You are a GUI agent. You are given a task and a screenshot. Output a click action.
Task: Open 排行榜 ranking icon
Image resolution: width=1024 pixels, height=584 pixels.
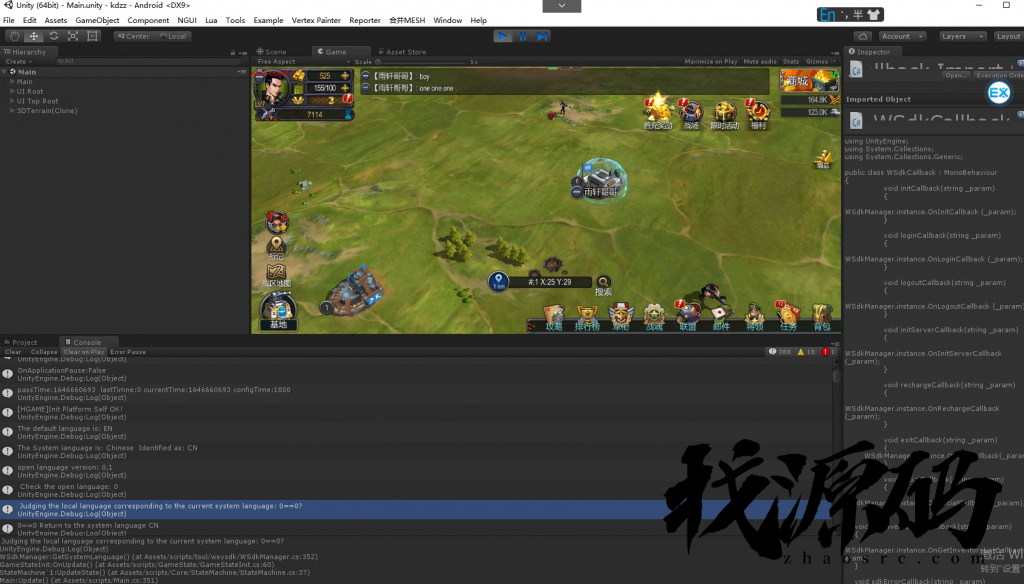pyautogui.click(x=587, y=318)
